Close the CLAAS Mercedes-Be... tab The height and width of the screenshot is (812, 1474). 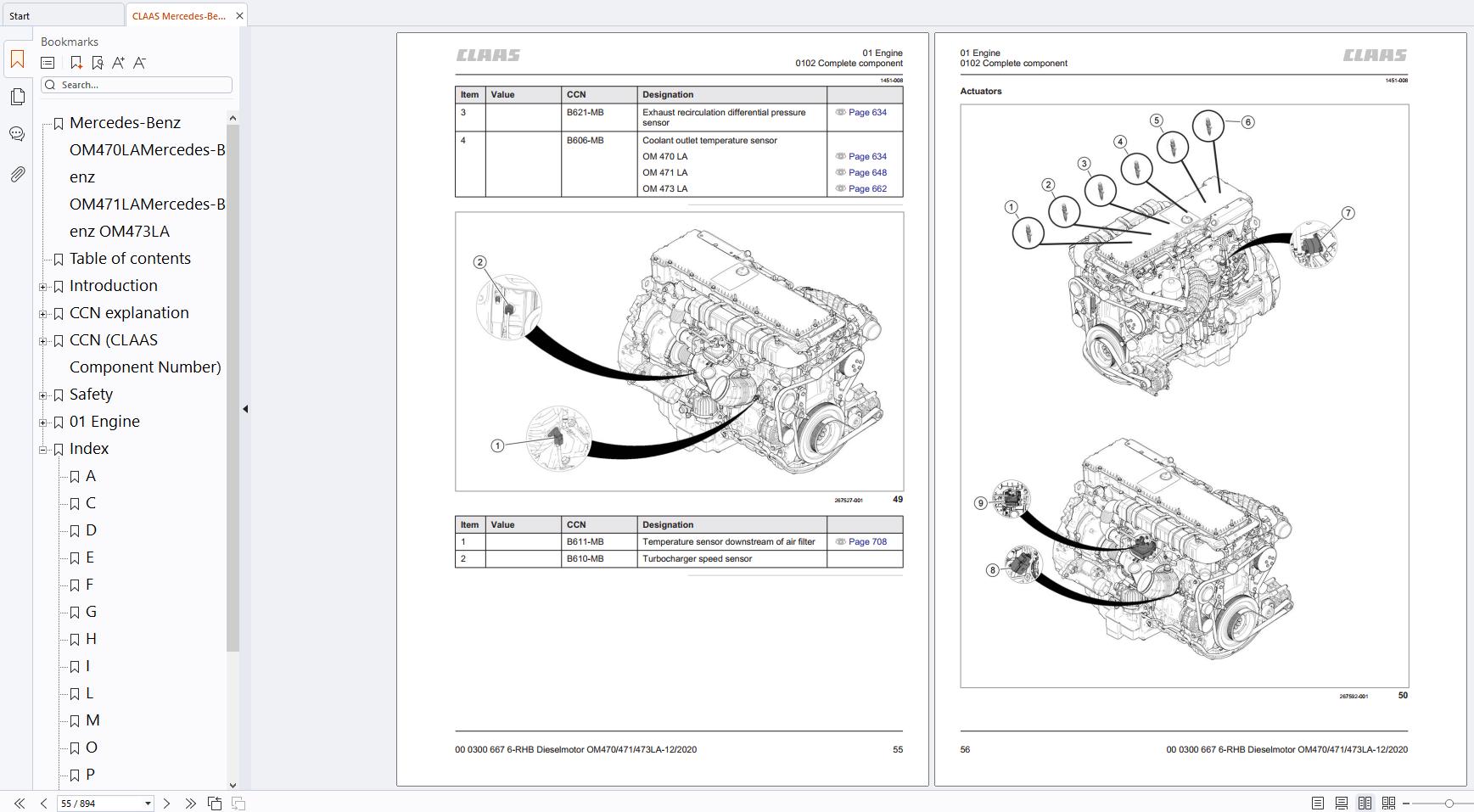point(239,15)
